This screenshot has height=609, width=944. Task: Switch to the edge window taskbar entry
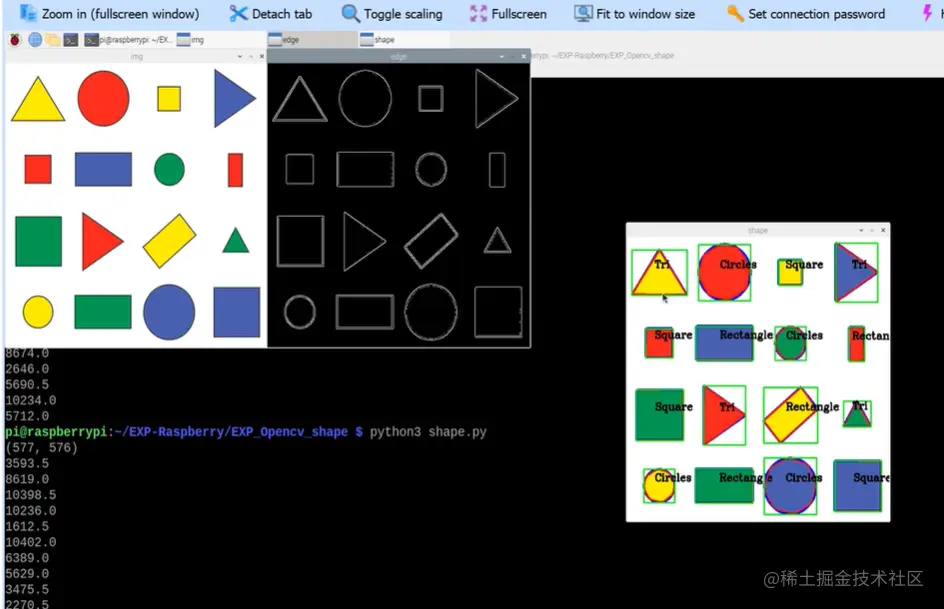click(x=312, y=40)
